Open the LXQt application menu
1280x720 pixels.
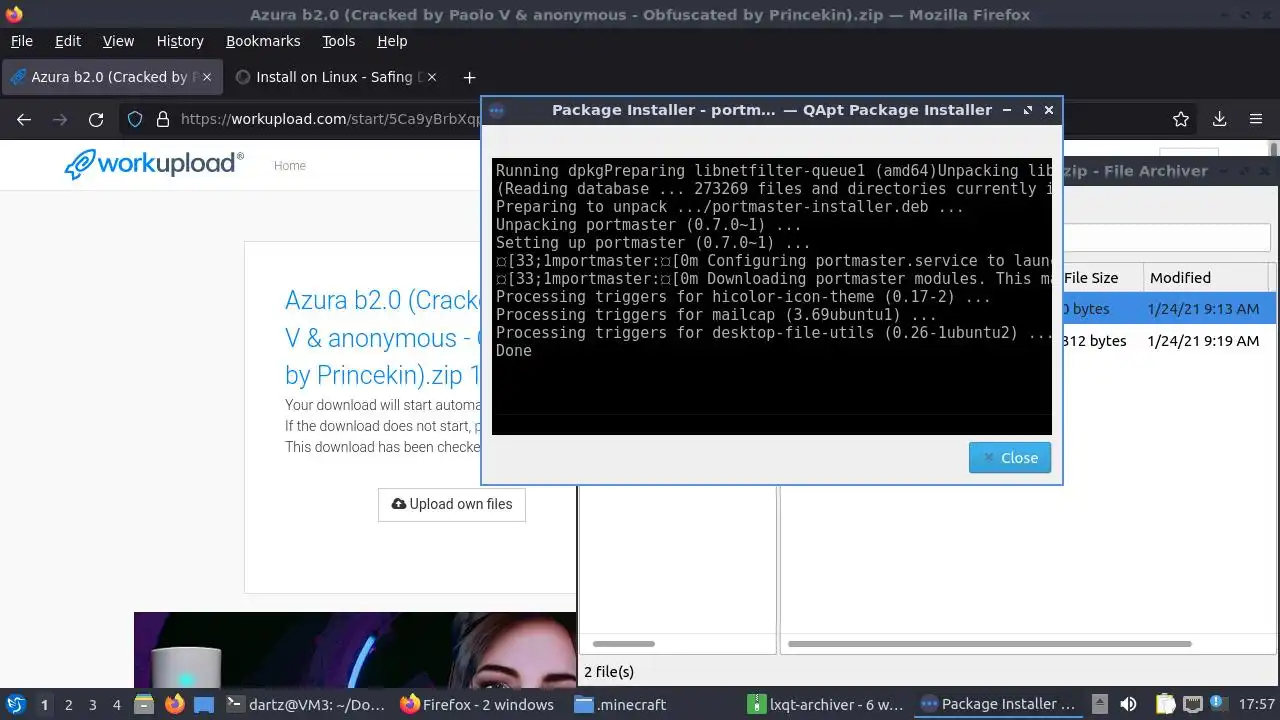(x=15, y=704)
